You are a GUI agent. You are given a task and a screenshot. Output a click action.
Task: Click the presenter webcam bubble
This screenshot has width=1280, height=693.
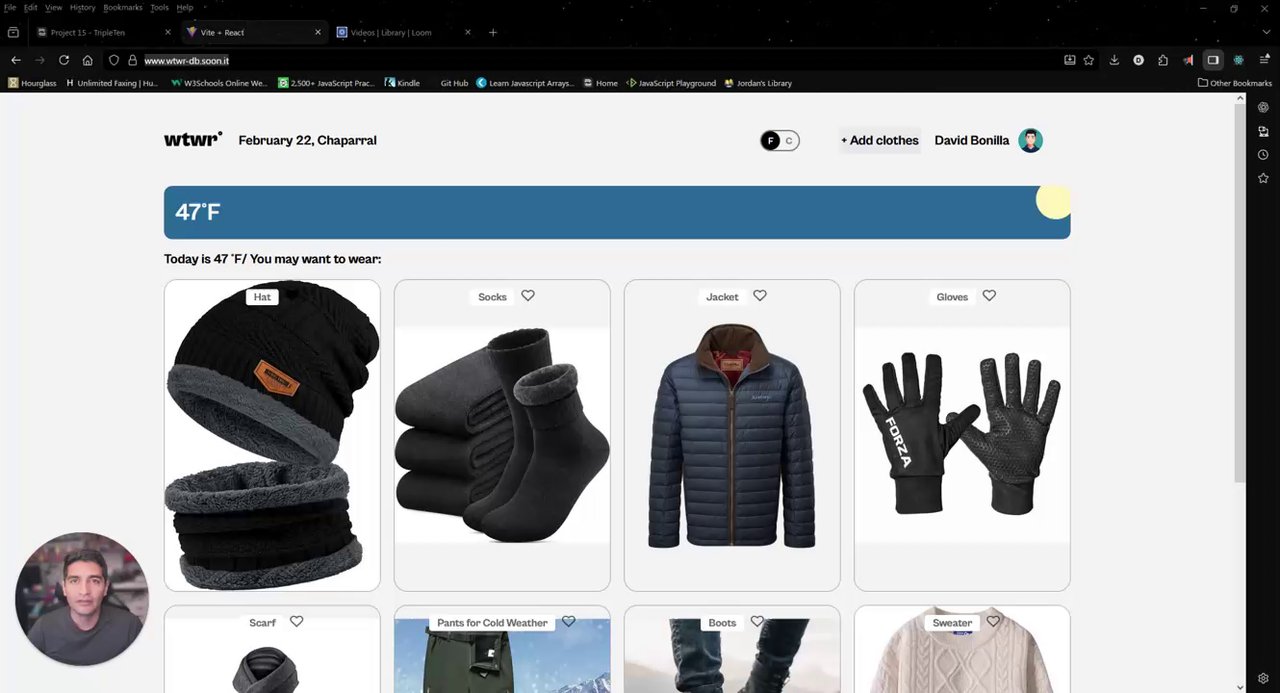click(x=82, y=599)
